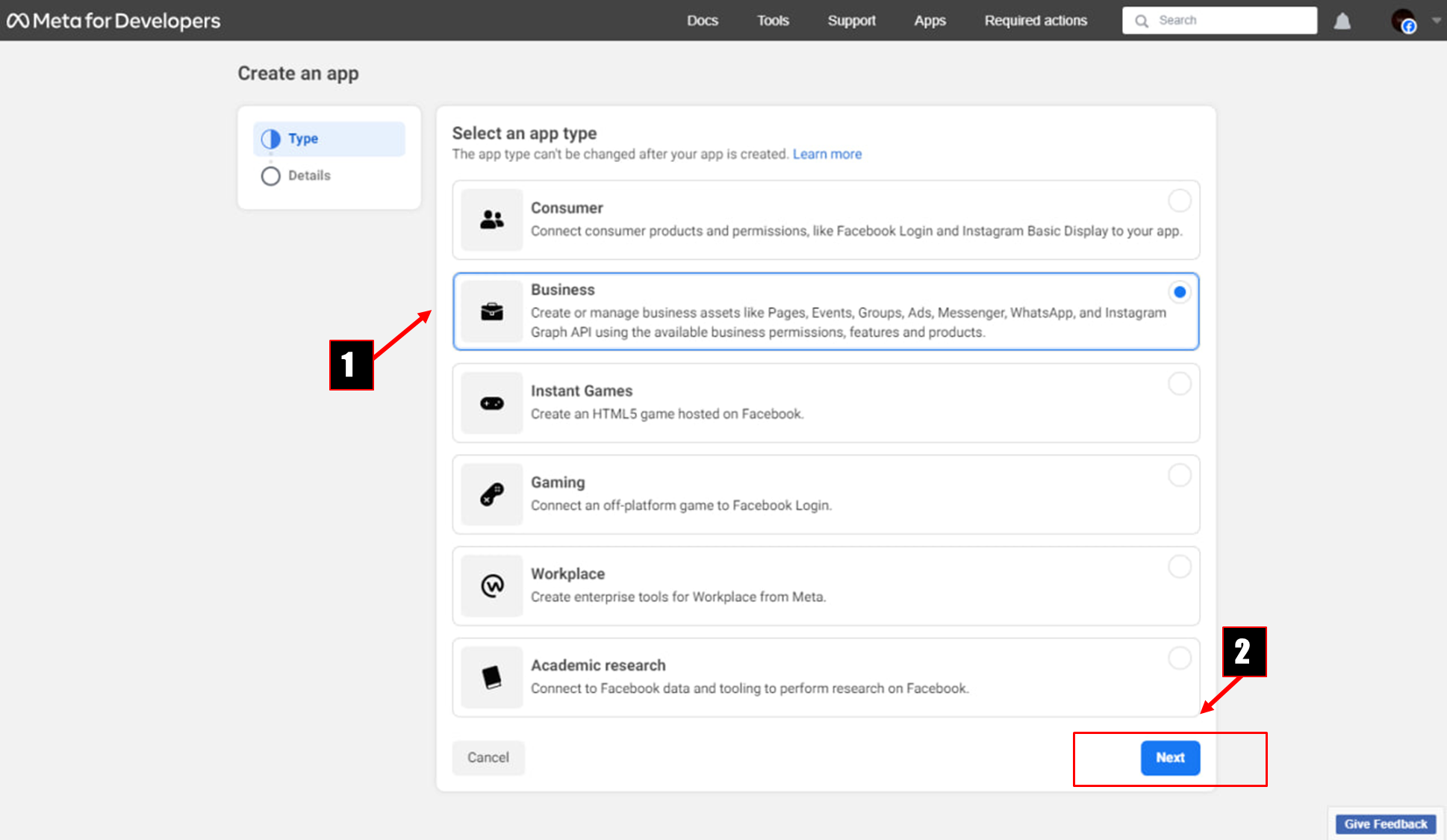The height and width of the screenshot is (840, 1447).
Task: Open the Docs menu
Action: (x=702, y=21)
